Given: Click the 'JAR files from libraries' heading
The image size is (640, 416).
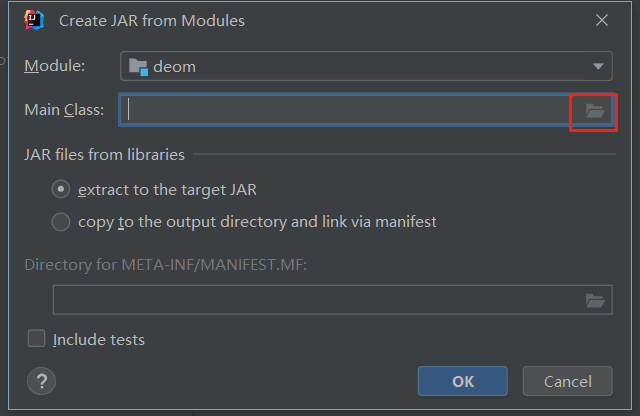Looking at the screenshot, I should pyautogui.click(x=104, y=154).
